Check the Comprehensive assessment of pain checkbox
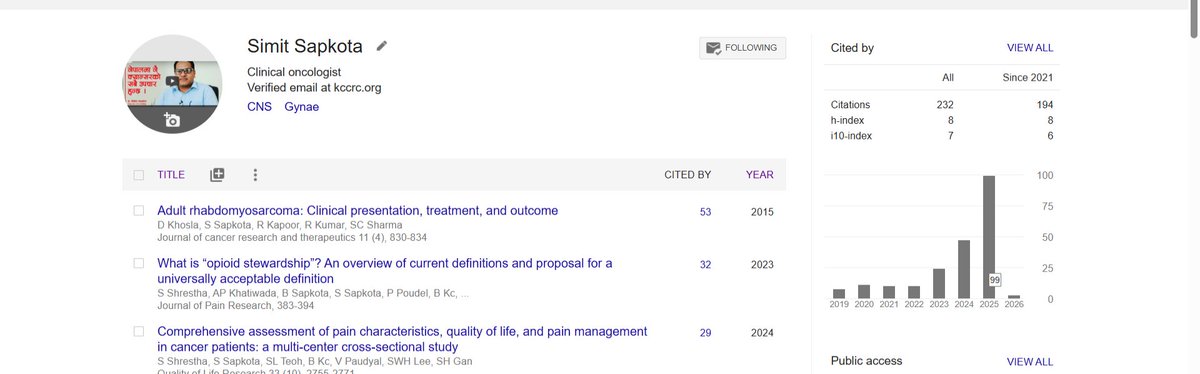Screen dimensions: 1200x374 139,331
